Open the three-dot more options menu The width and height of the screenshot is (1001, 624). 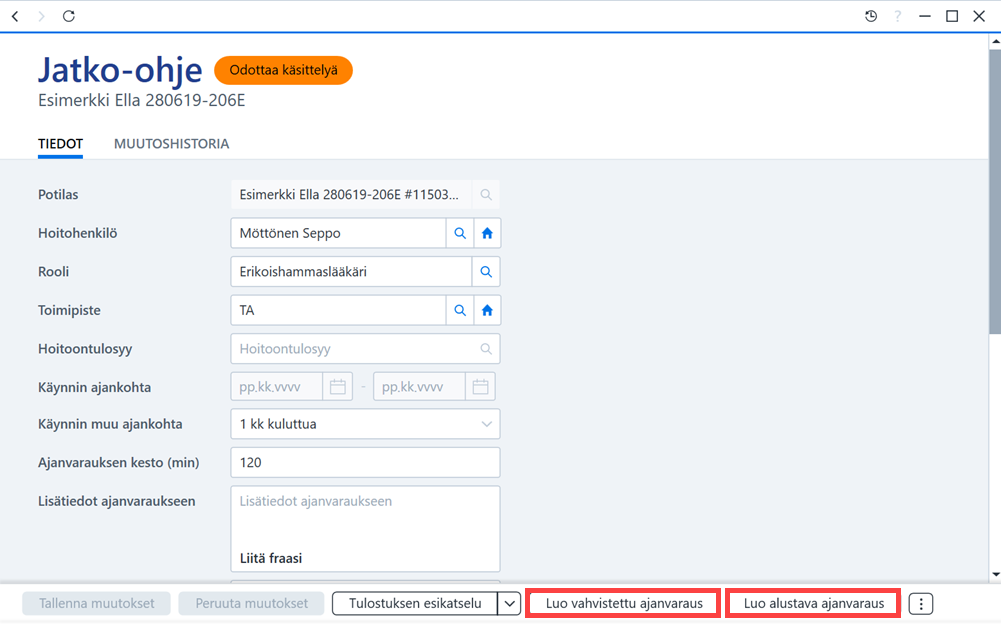point(921,604)
